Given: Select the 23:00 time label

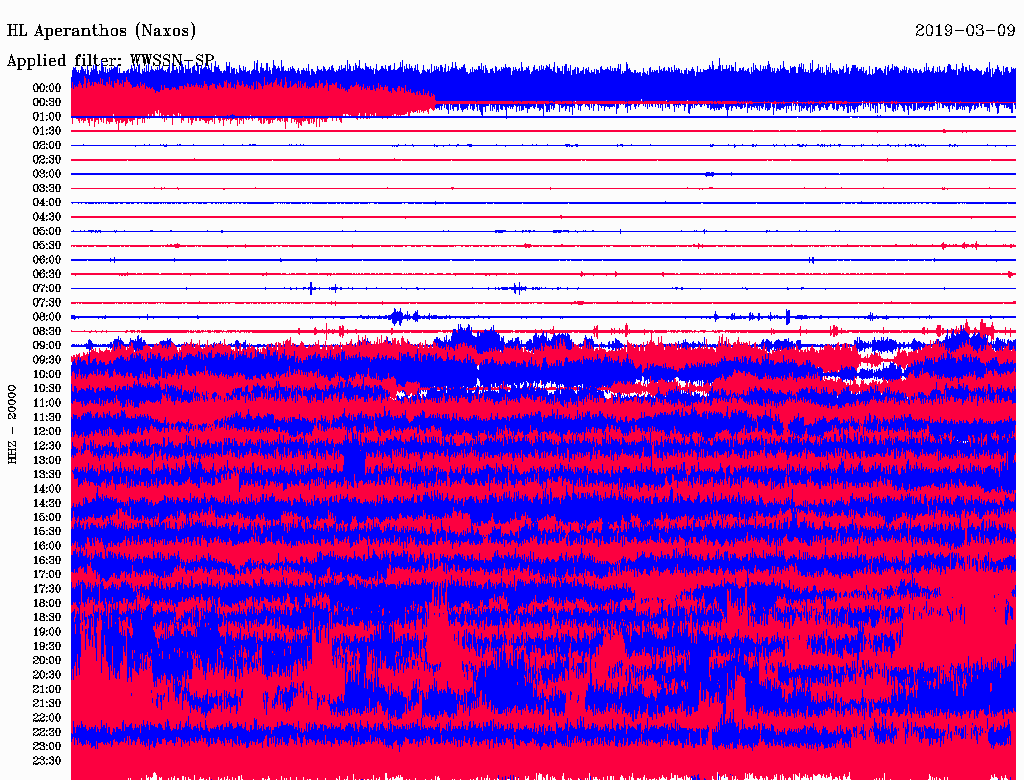Looking at the screenshot, I should (48, 747).
